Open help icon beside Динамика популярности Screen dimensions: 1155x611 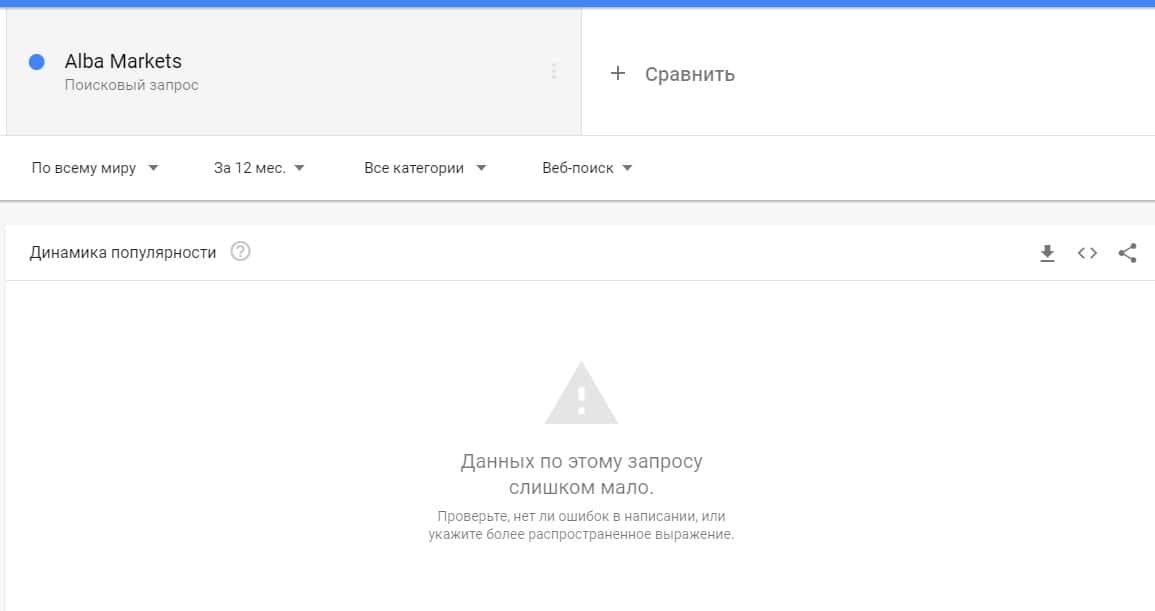(240, 251)
